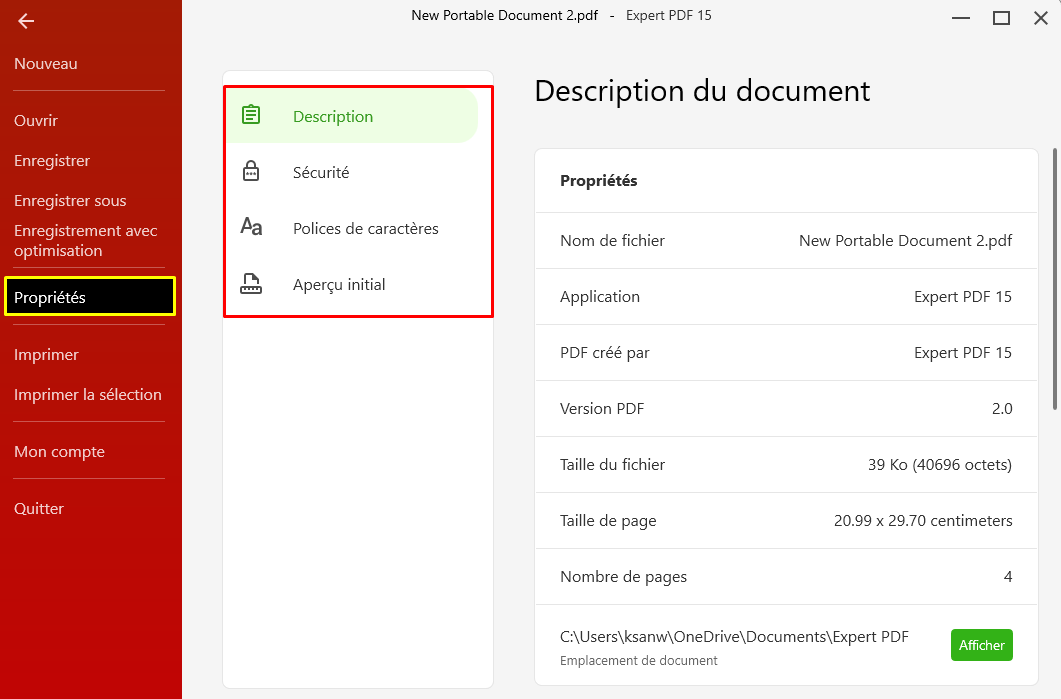This screenshot has height=699, width=1061.
Task: Select Nouveau in the sidebar
Action: [45, 64]
